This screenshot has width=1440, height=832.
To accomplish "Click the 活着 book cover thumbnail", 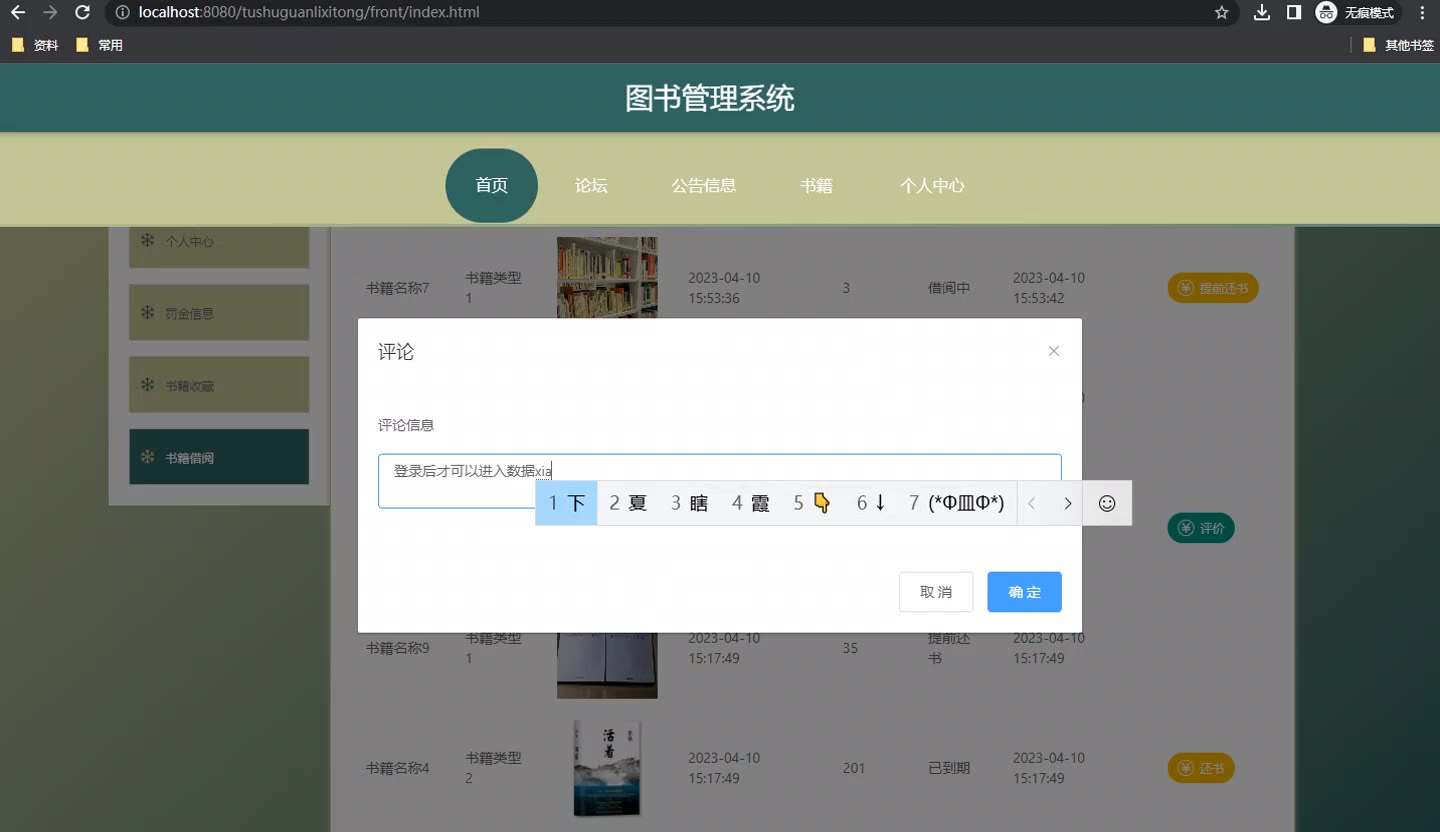I will pyautogui.click(x=607, y=768).
